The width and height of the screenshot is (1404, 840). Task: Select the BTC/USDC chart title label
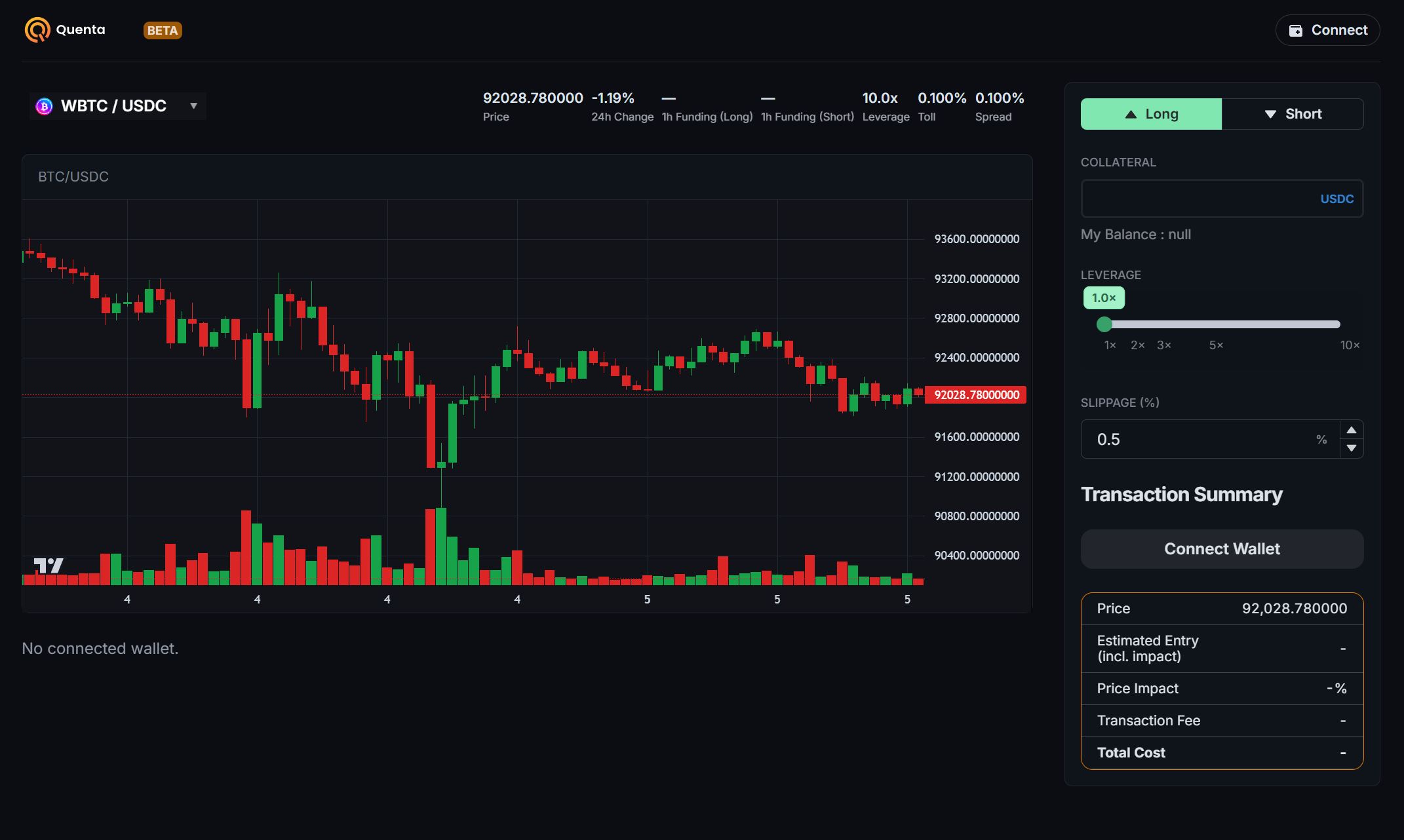tap(73, 176)
